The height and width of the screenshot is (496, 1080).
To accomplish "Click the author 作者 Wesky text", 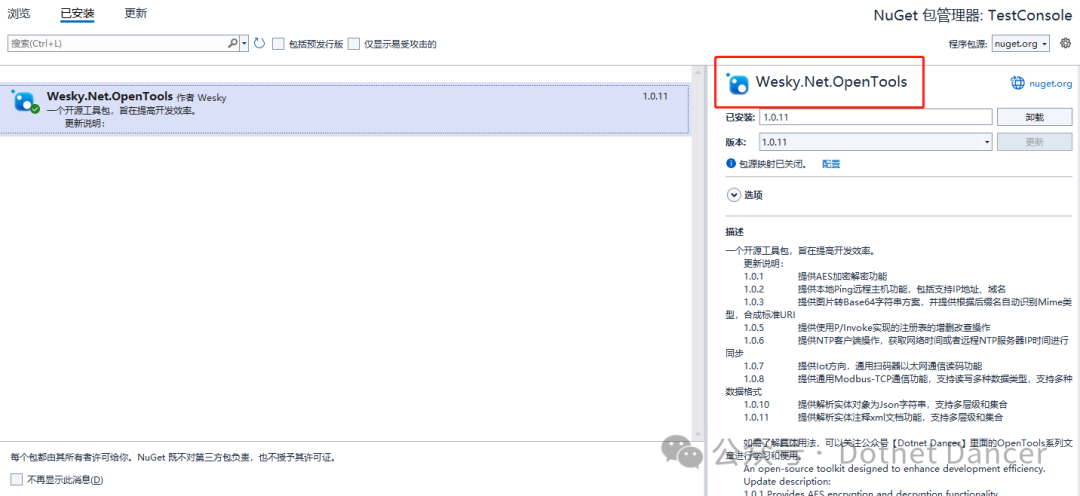I will [x=201, y=98].
